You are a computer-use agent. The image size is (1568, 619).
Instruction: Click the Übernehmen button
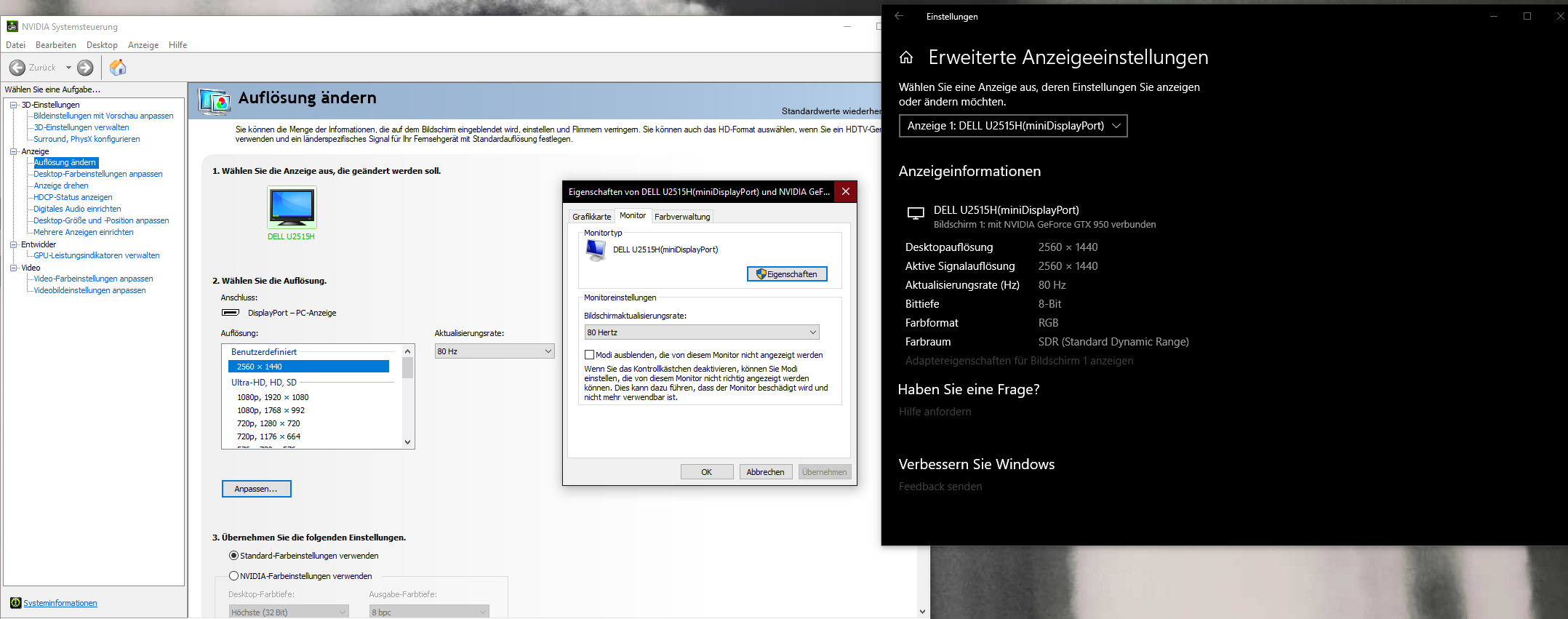[825, 472]
